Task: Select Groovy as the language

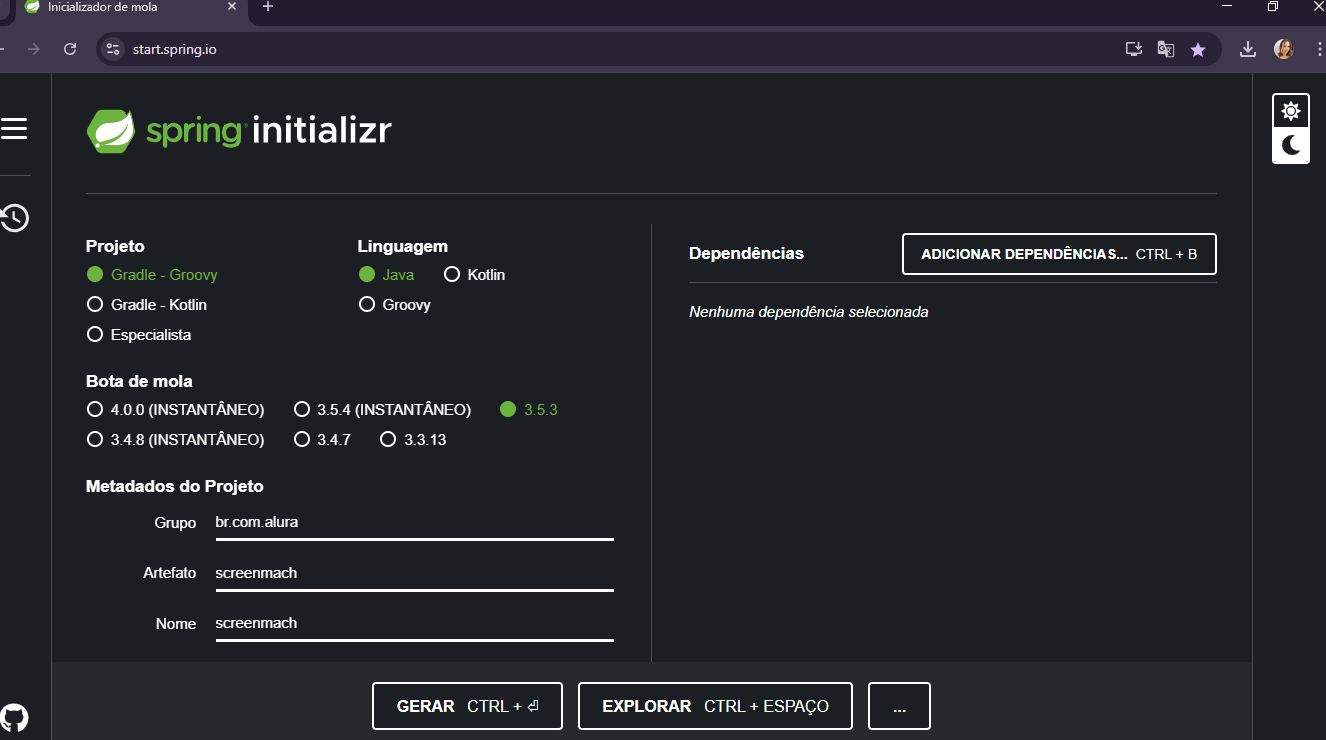Action: [x=395, y=304]
